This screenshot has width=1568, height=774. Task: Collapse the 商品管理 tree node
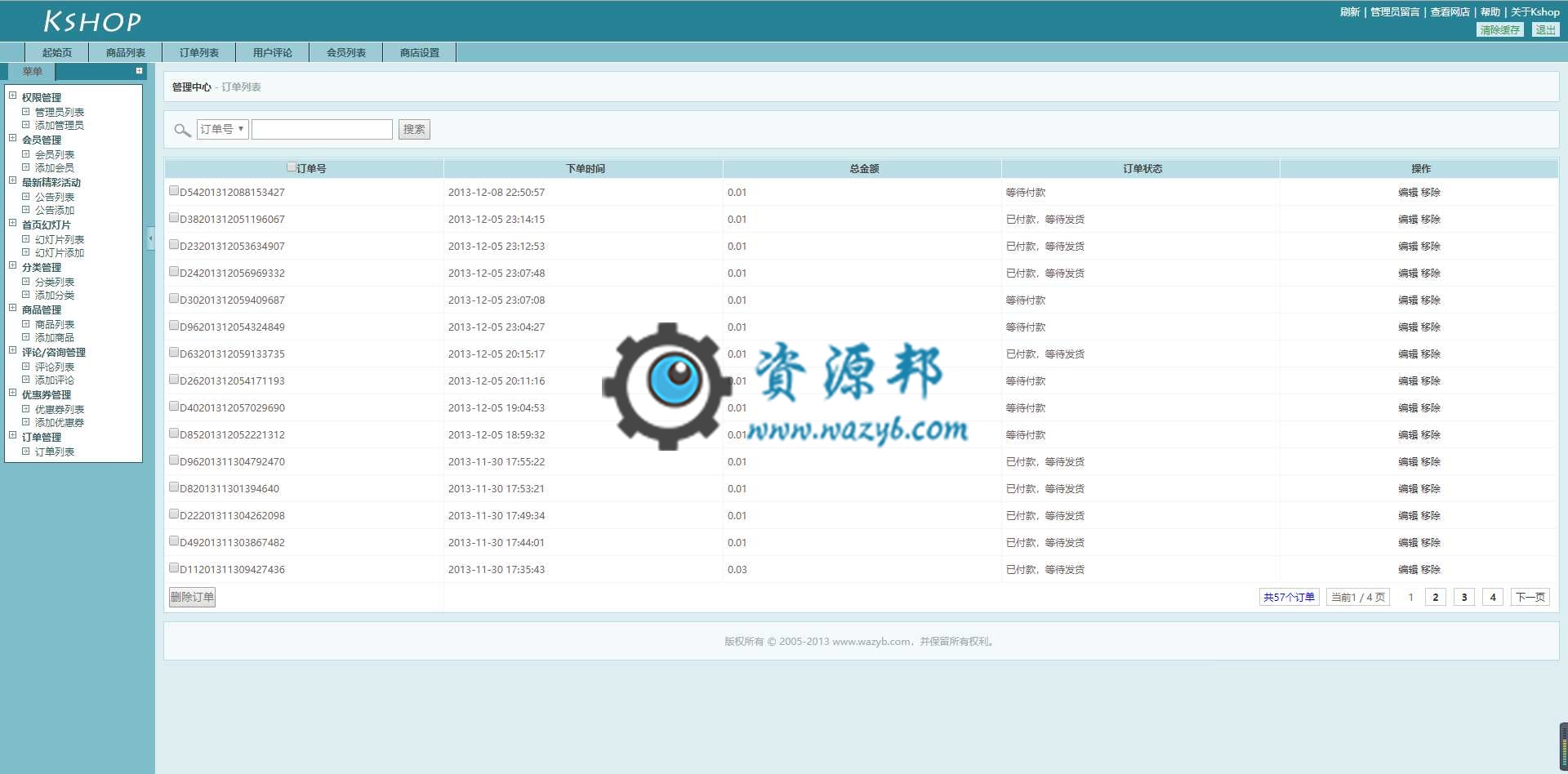pyautogui.click(x=12, y=308)
